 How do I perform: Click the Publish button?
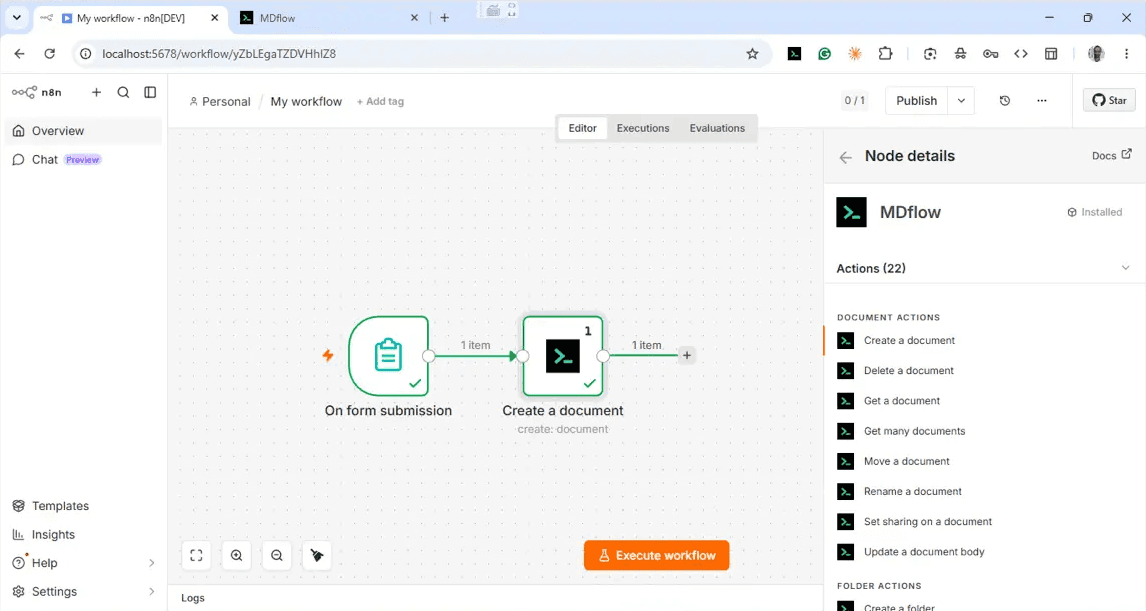coord(917,101)
